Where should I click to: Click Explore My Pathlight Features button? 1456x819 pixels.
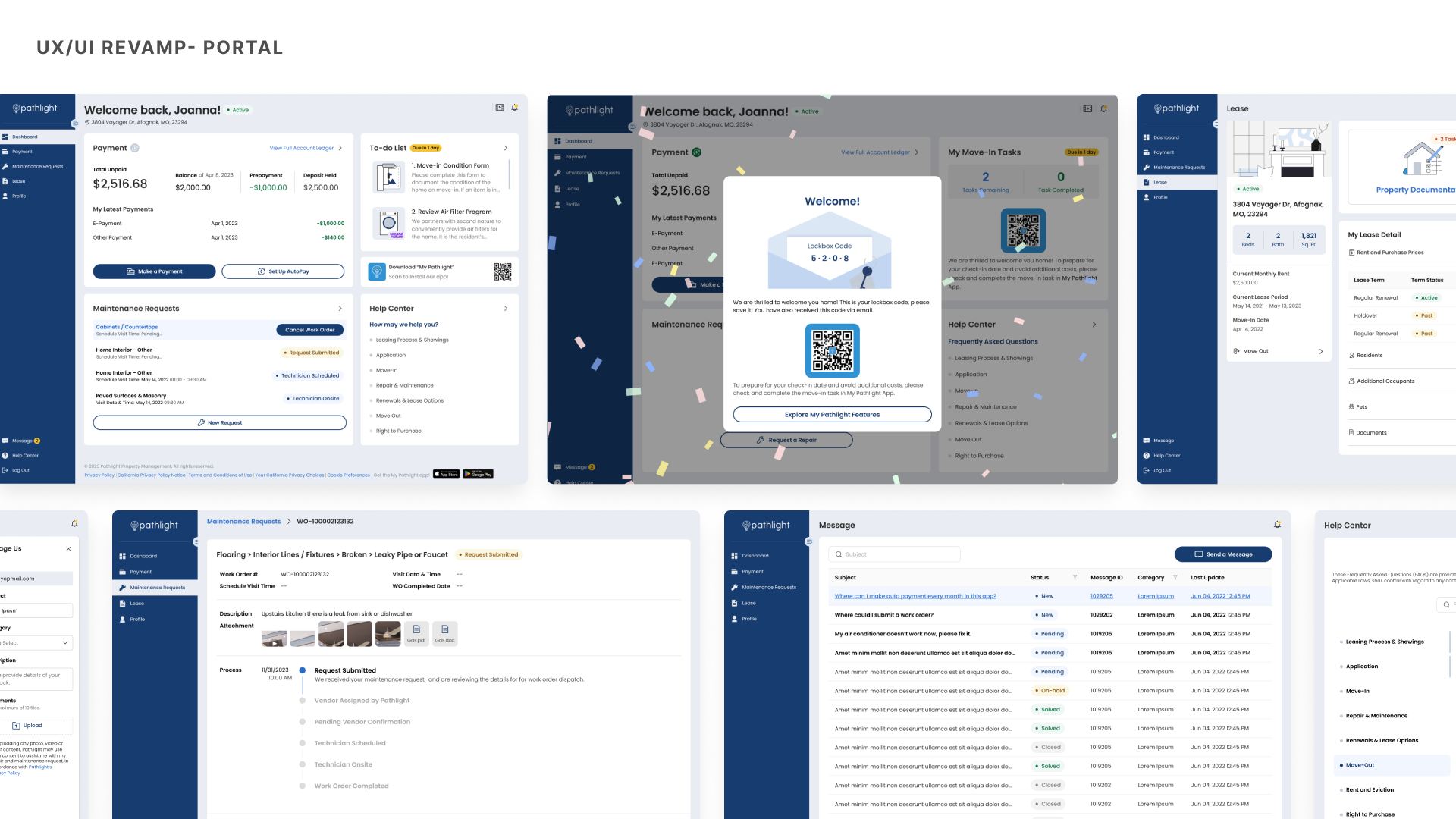[832, 415]
